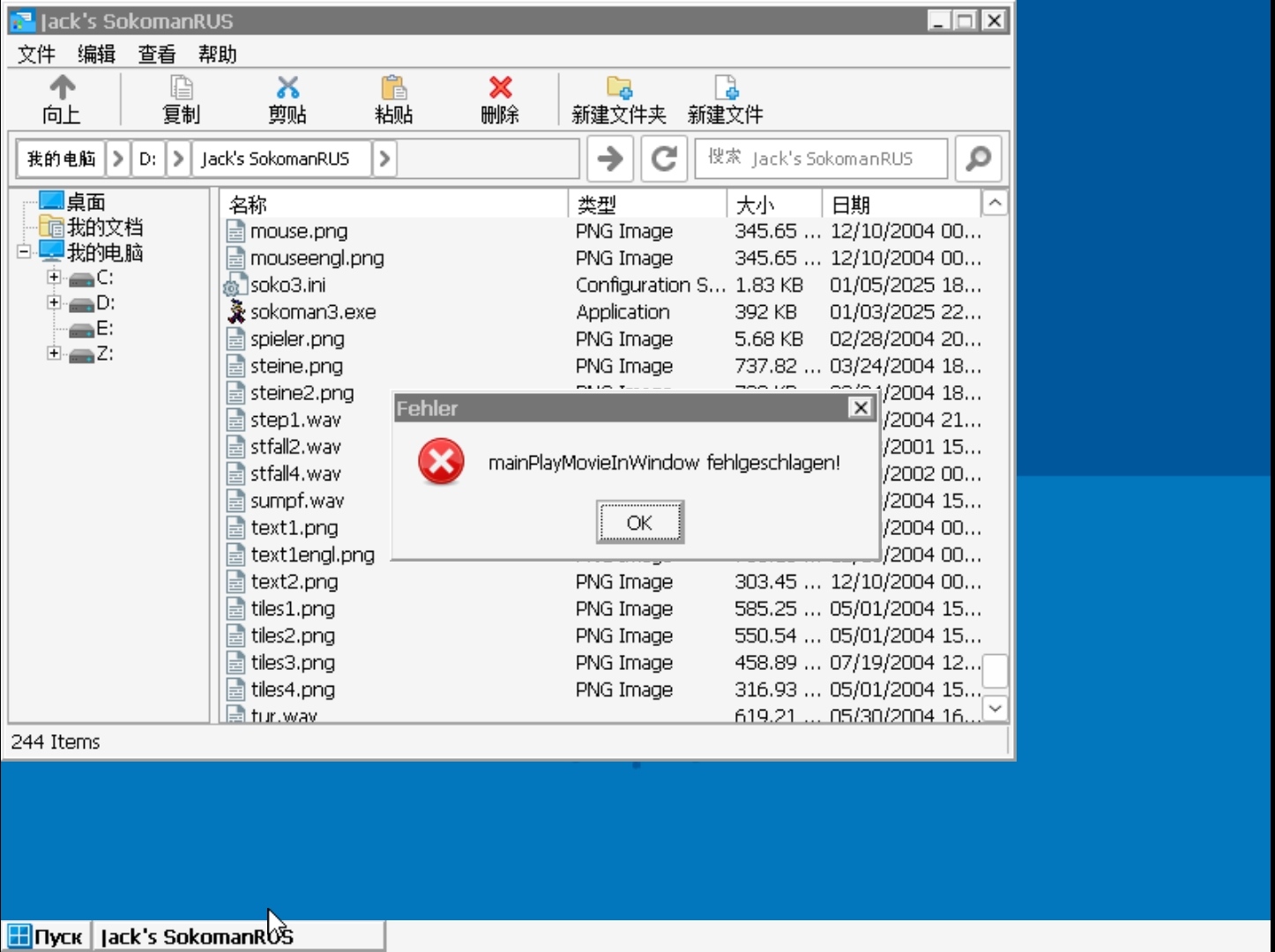The height and width of the screenshot is (952, 1275).
Task: Select the file text1engl.png
Action: point(313,555)
